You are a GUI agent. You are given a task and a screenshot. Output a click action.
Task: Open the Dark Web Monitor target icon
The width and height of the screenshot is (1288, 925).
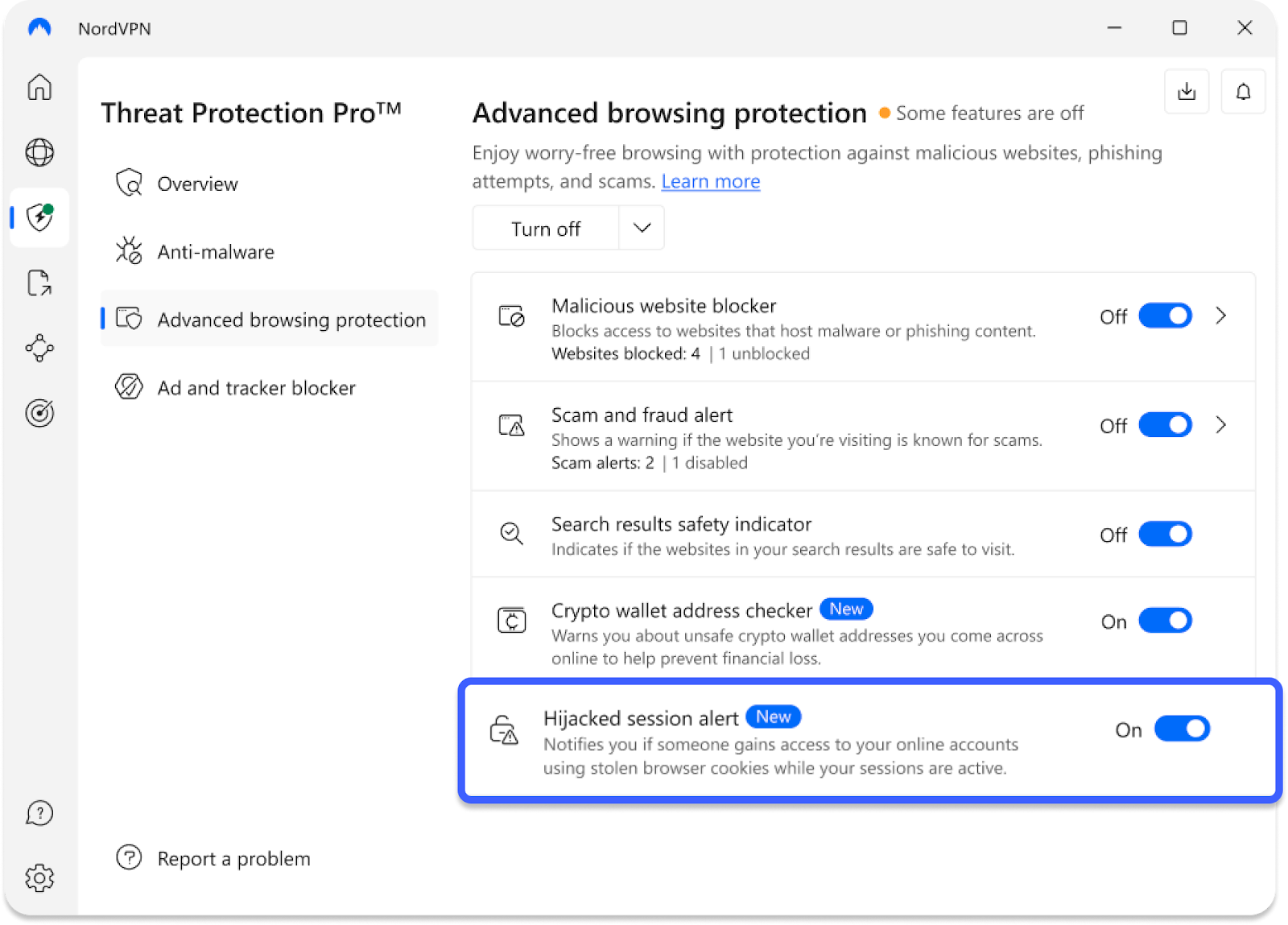pos(39,413)
